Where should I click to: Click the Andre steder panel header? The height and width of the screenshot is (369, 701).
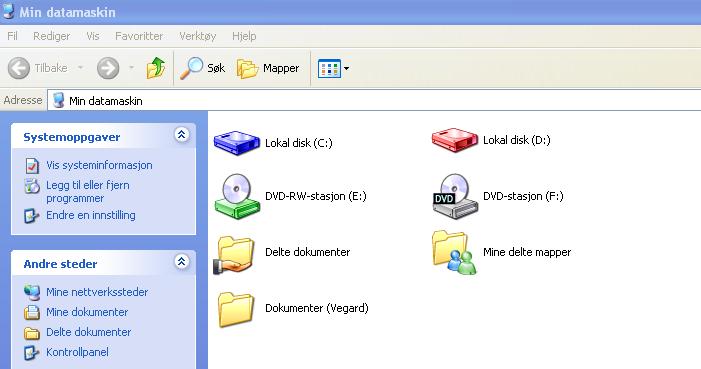click(x=103, y=263)
